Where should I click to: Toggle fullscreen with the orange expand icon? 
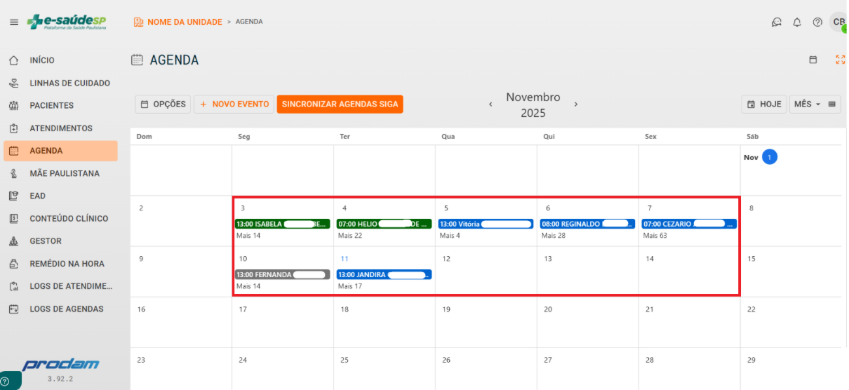(x=840, y=60)
